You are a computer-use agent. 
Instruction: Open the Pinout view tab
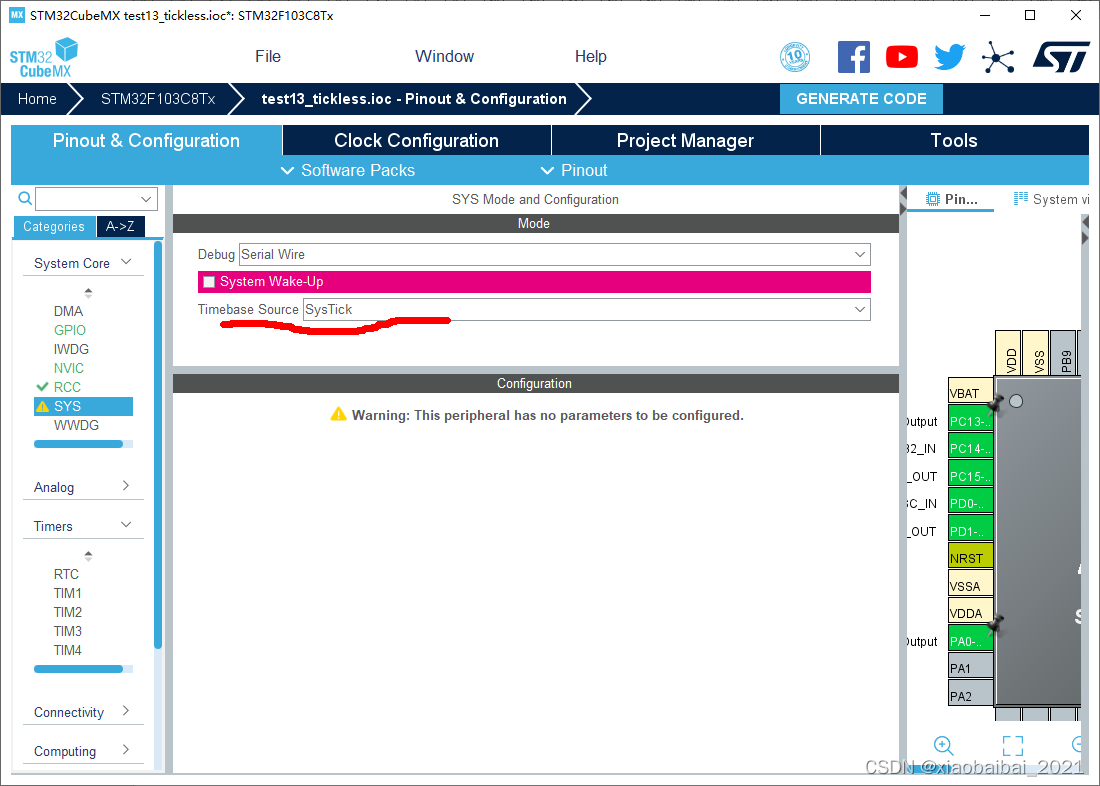(951, 199)
